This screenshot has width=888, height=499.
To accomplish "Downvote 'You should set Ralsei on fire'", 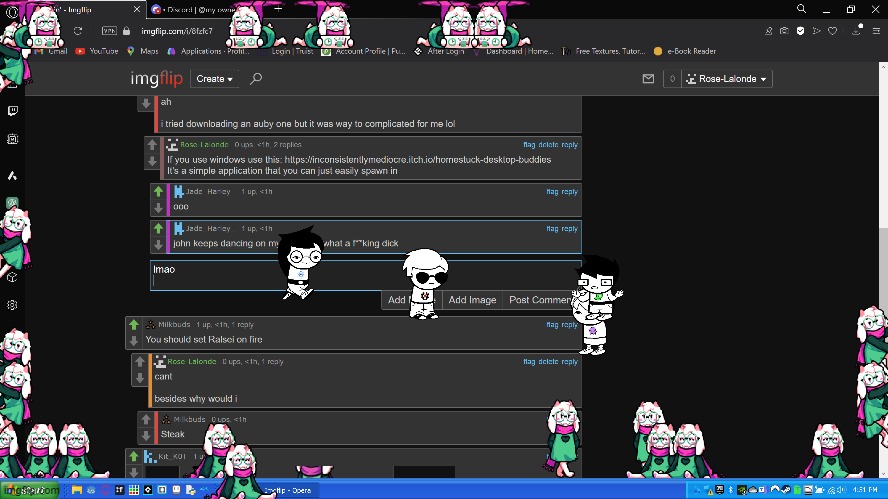I will pos(134,340).
